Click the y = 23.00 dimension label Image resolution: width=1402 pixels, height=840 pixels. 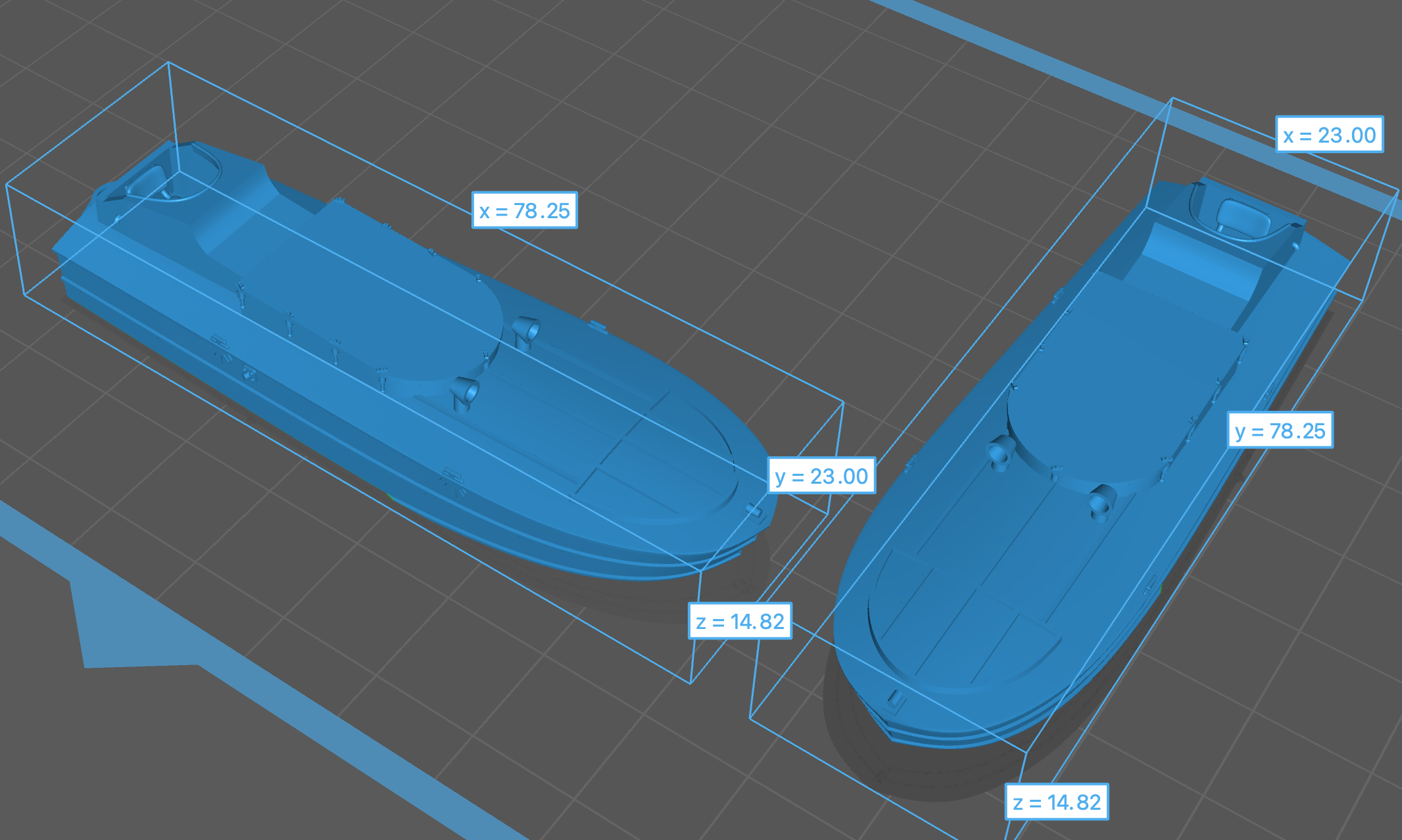821,476
